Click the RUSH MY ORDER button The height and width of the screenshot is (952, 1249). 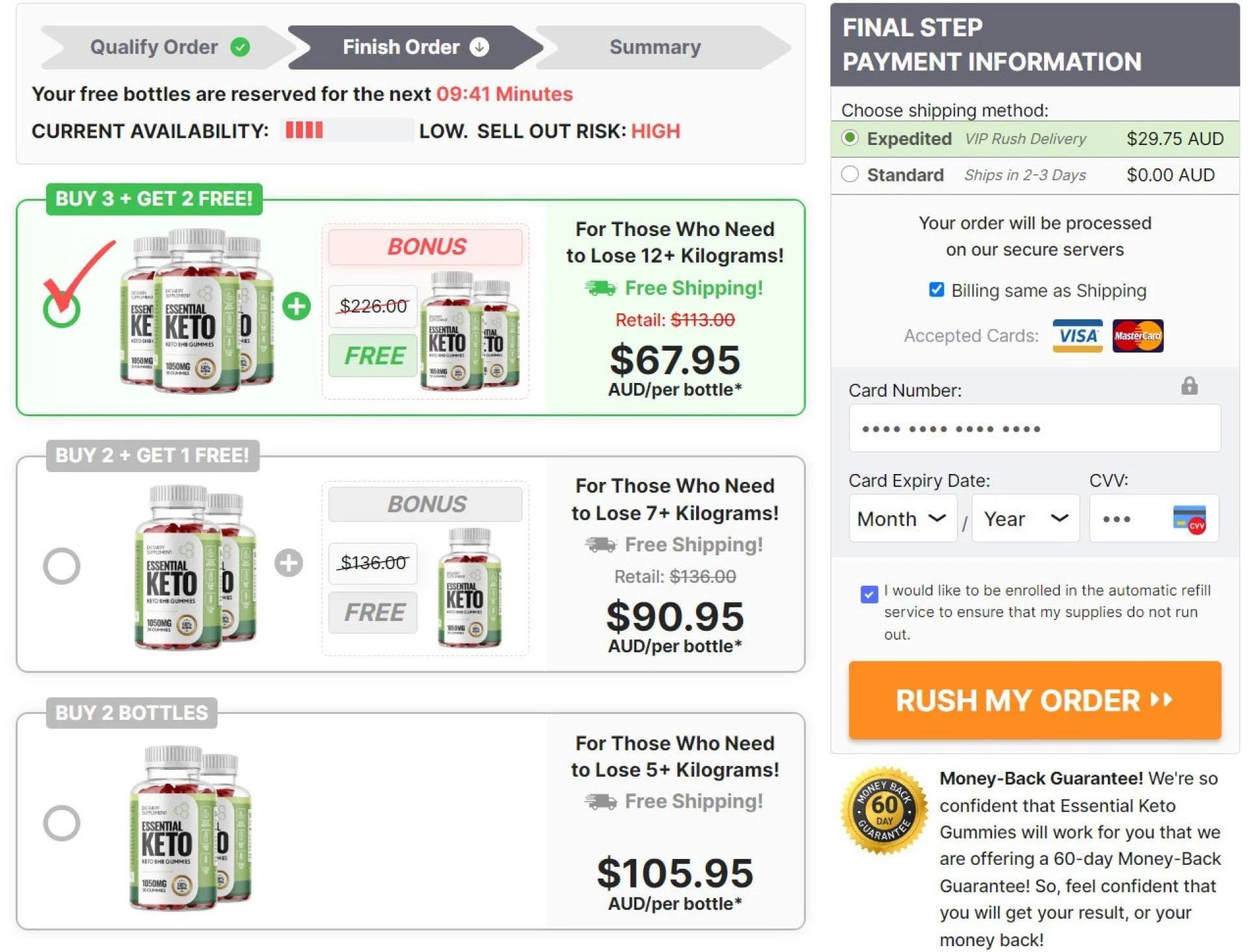(x=1034, y=700)
